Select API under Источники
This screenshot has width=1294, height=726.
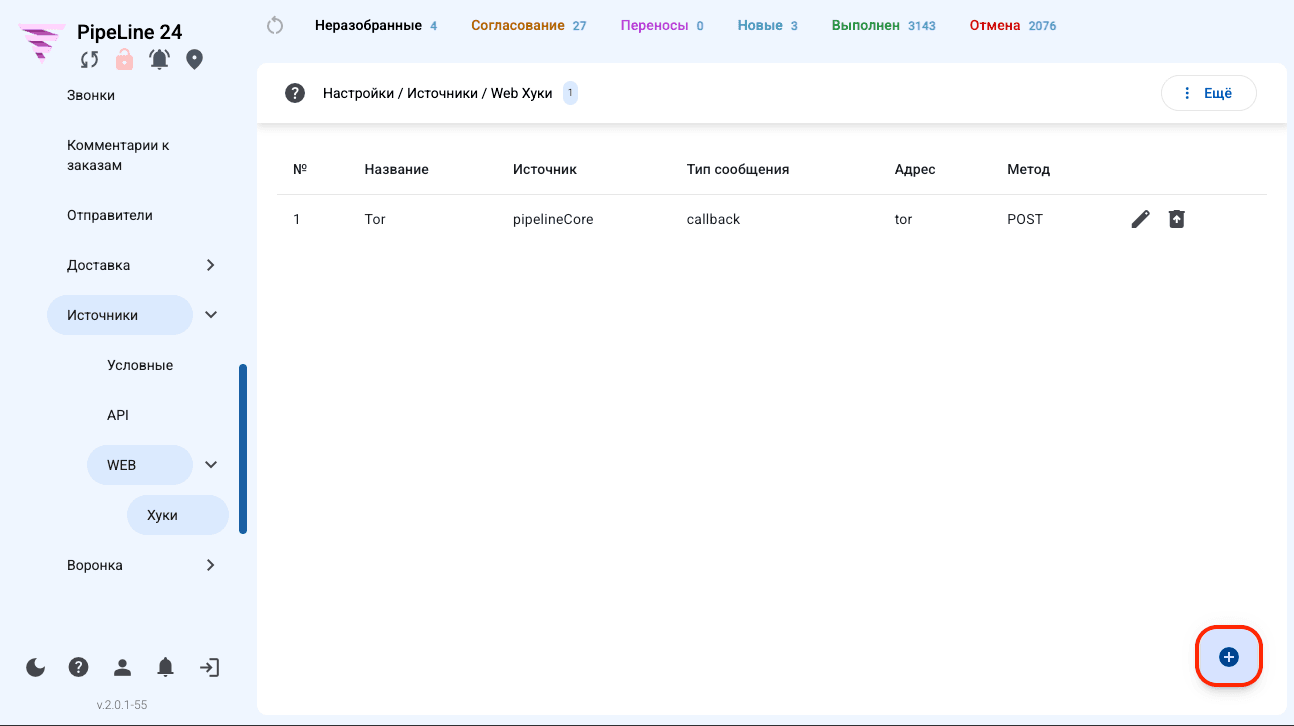[118, 415]
